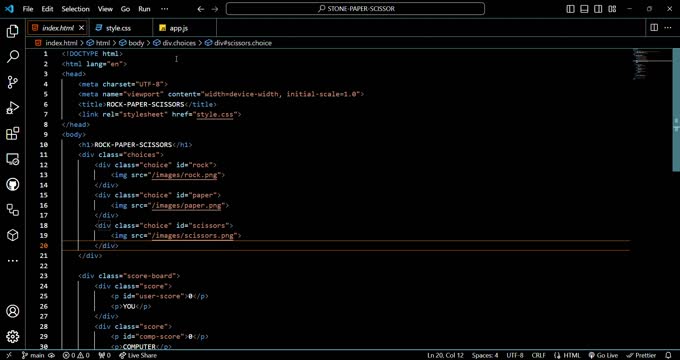Image resolution: width=680 pixels, height=360 pixels.
Task: Split the editor to the right
Action: [654, 28]
